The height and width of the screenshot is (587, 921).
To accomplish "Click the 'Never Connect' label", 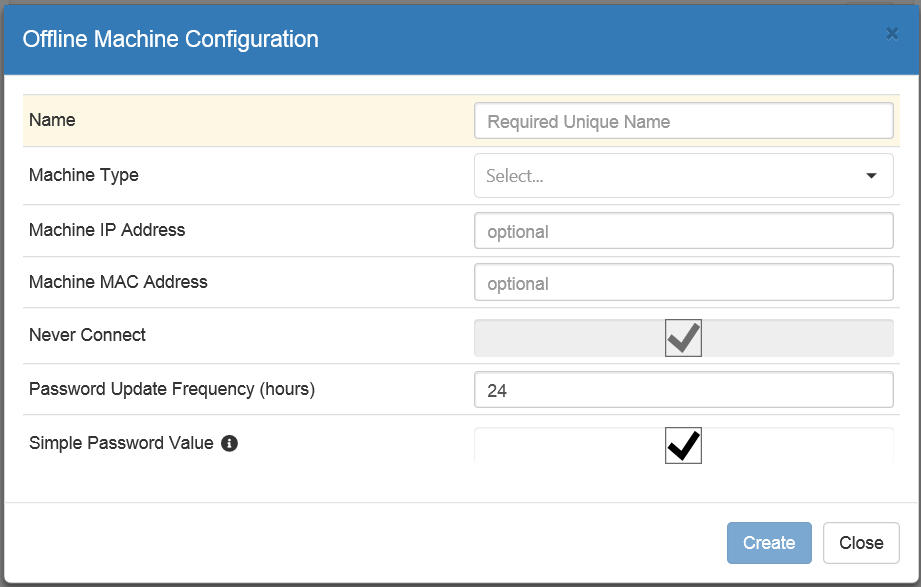I will [88, 335].
